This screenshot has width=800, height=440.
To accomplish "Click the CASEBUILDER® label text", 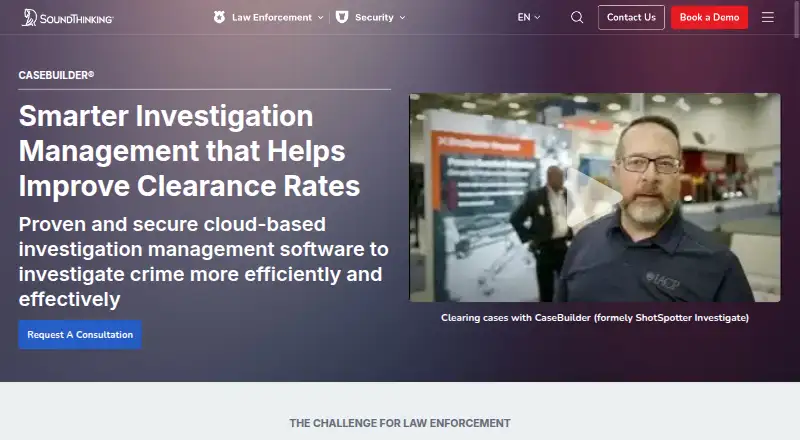I will pos(56,75).
